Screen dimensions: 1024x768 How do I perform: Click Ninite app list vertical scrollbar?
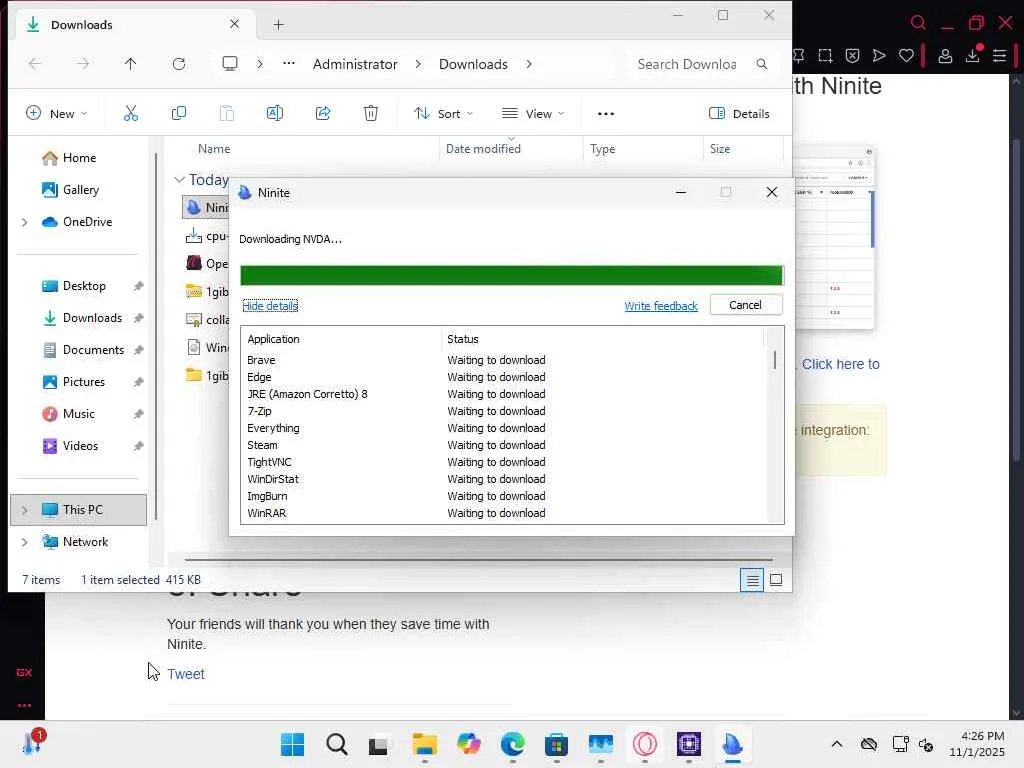tap(775, 360)
